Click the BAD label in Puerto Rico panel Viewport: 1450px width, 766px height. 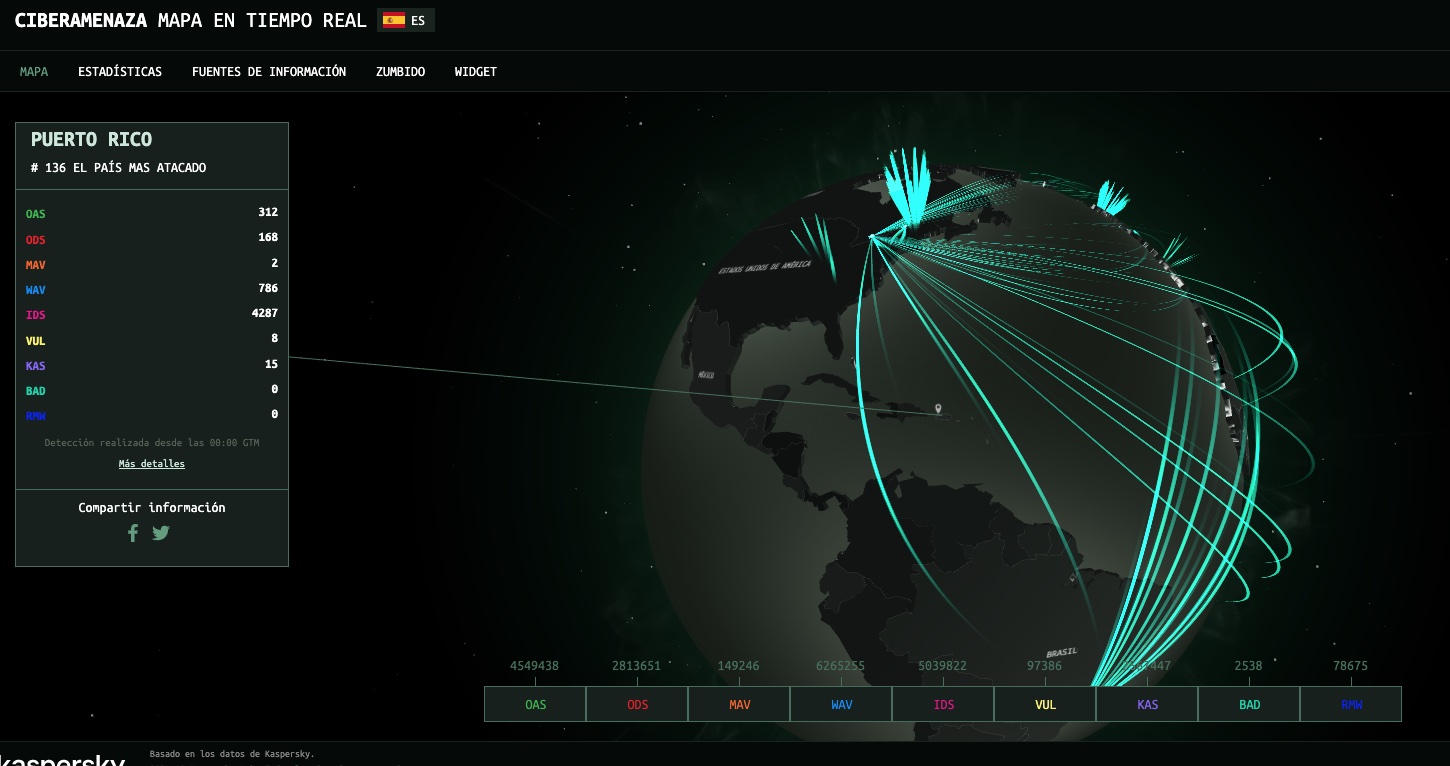click(x=36, y=391)
